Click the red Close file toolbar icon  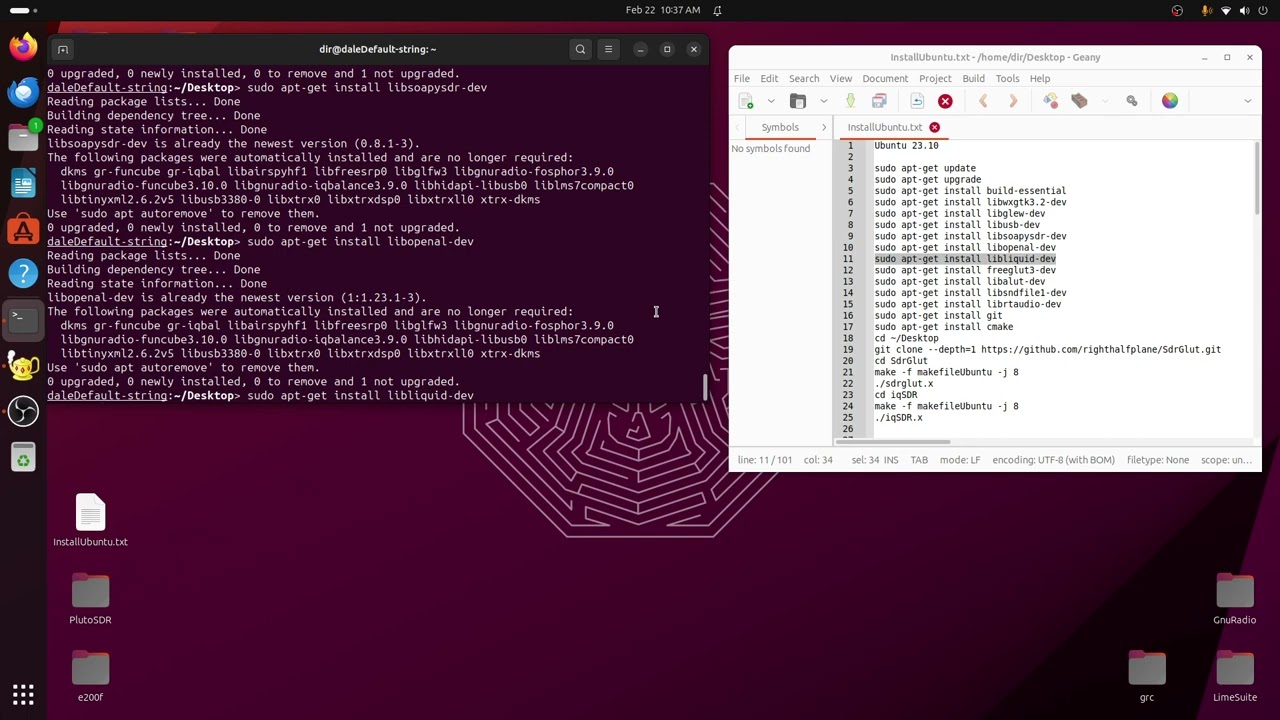tap(945, 101)
